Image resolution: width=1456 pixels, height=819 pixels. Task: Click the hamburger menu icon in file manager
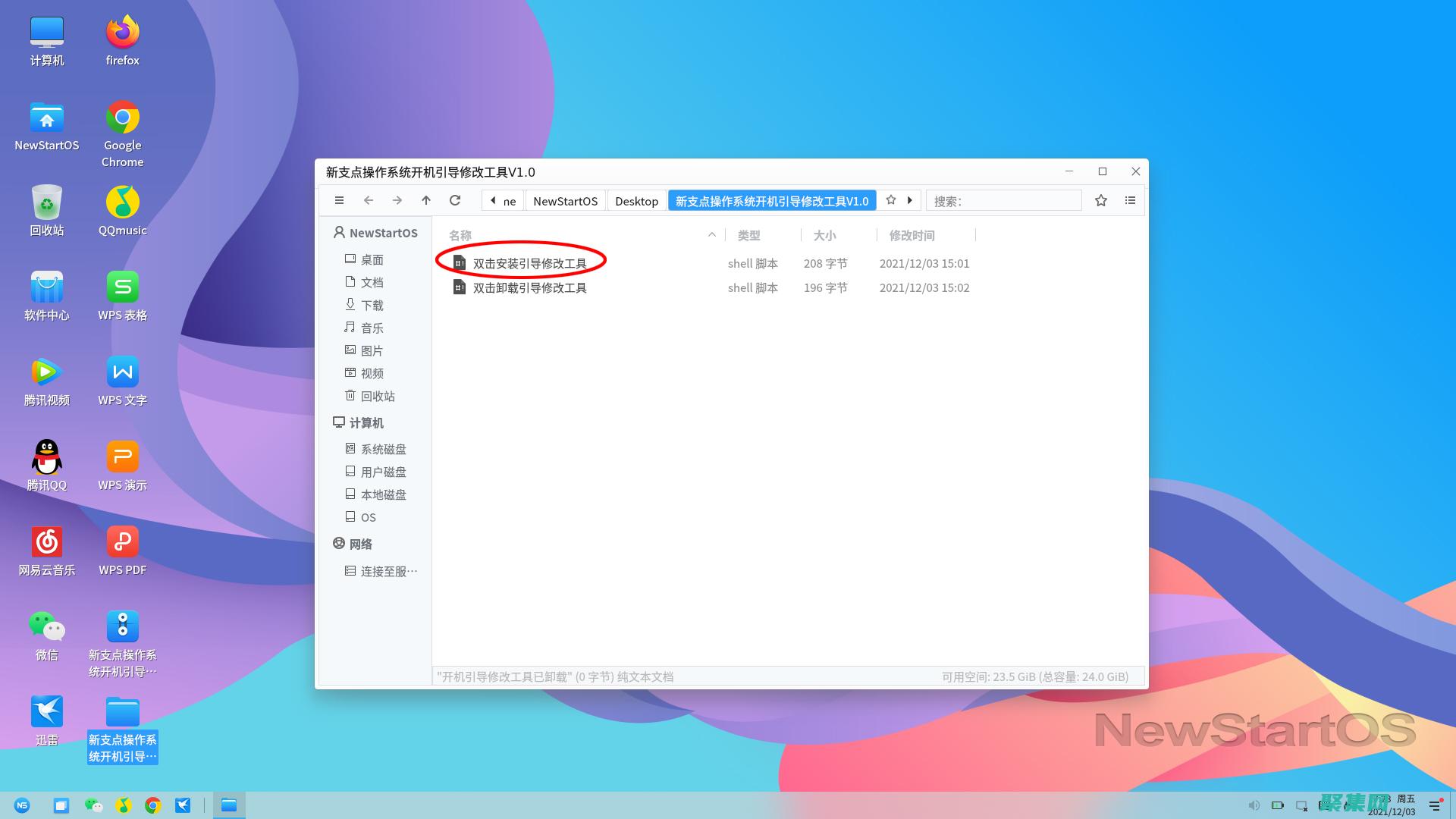(x=339, y=201)
